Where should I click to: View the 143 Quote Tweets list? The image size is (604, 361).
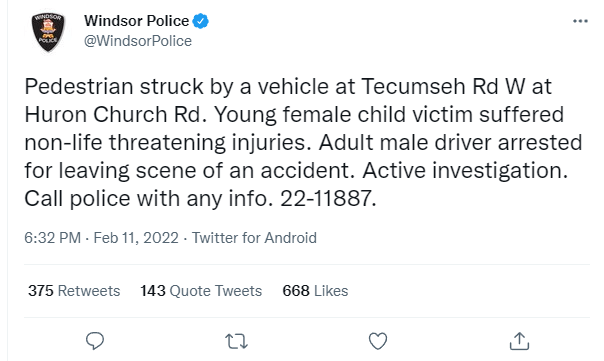coord(201,291)
